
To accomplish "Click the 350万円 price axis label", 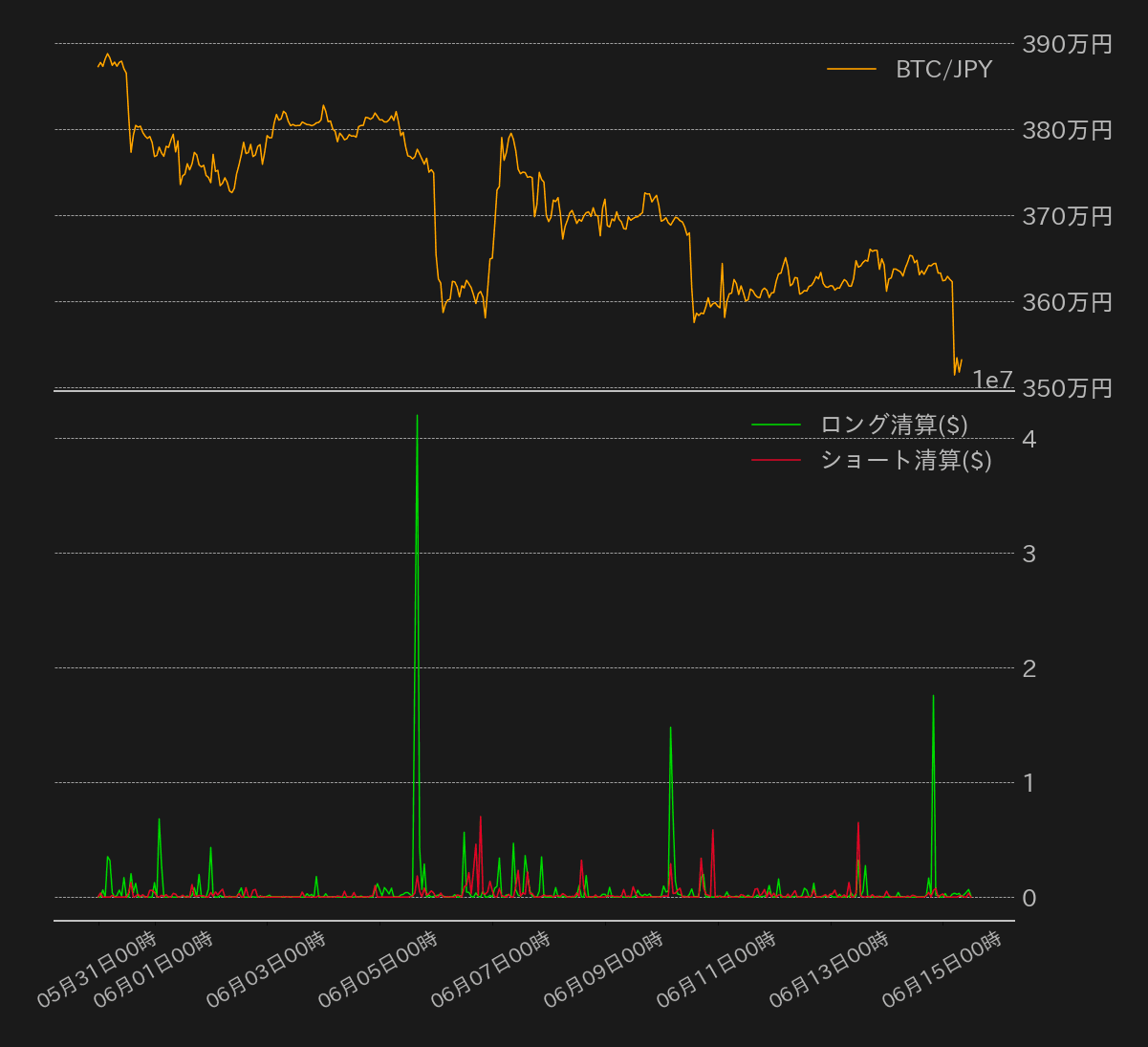I will click(1067, 388).
